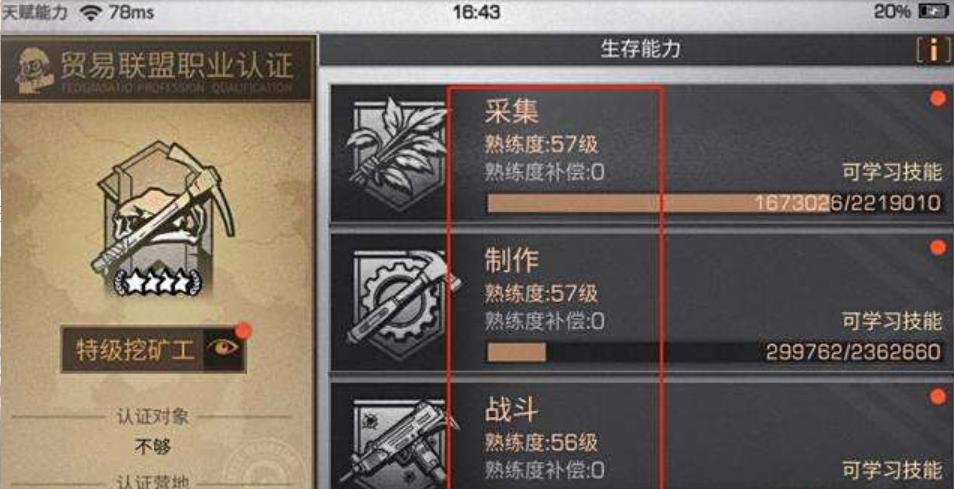Tap the battery indicator in status bar

pos(933,12)
